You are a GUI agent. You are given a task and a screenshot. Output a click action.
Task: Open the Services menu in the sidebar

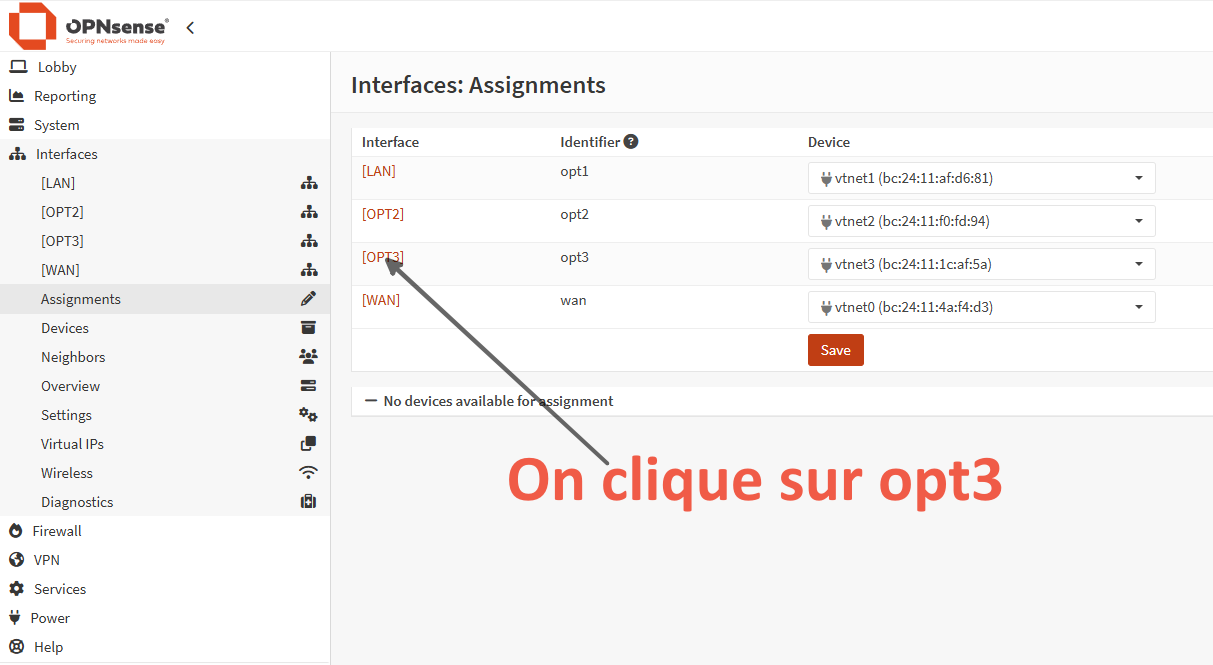[x=60, y=589]
